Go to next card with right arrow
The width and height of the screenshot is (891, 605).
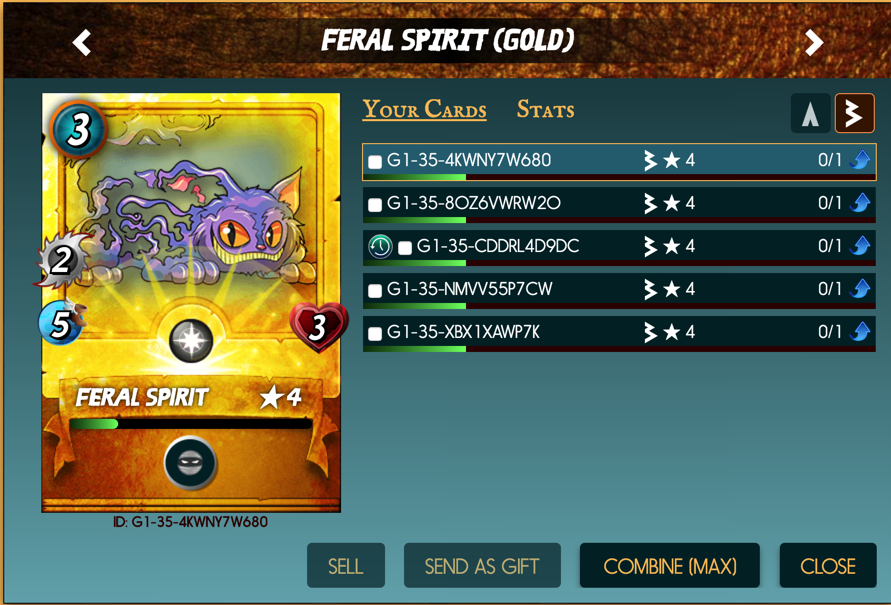click(x=814, y=42)
